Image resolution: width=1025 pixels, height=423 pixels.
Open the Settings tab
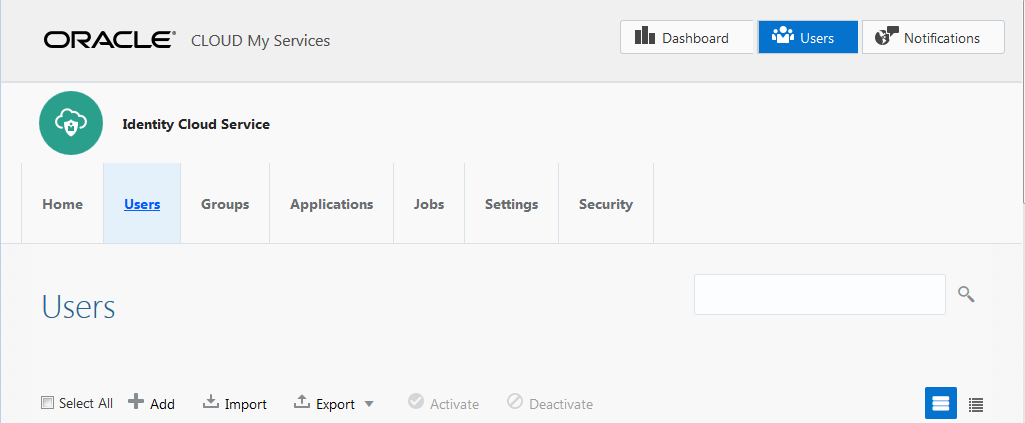point(511,204)
